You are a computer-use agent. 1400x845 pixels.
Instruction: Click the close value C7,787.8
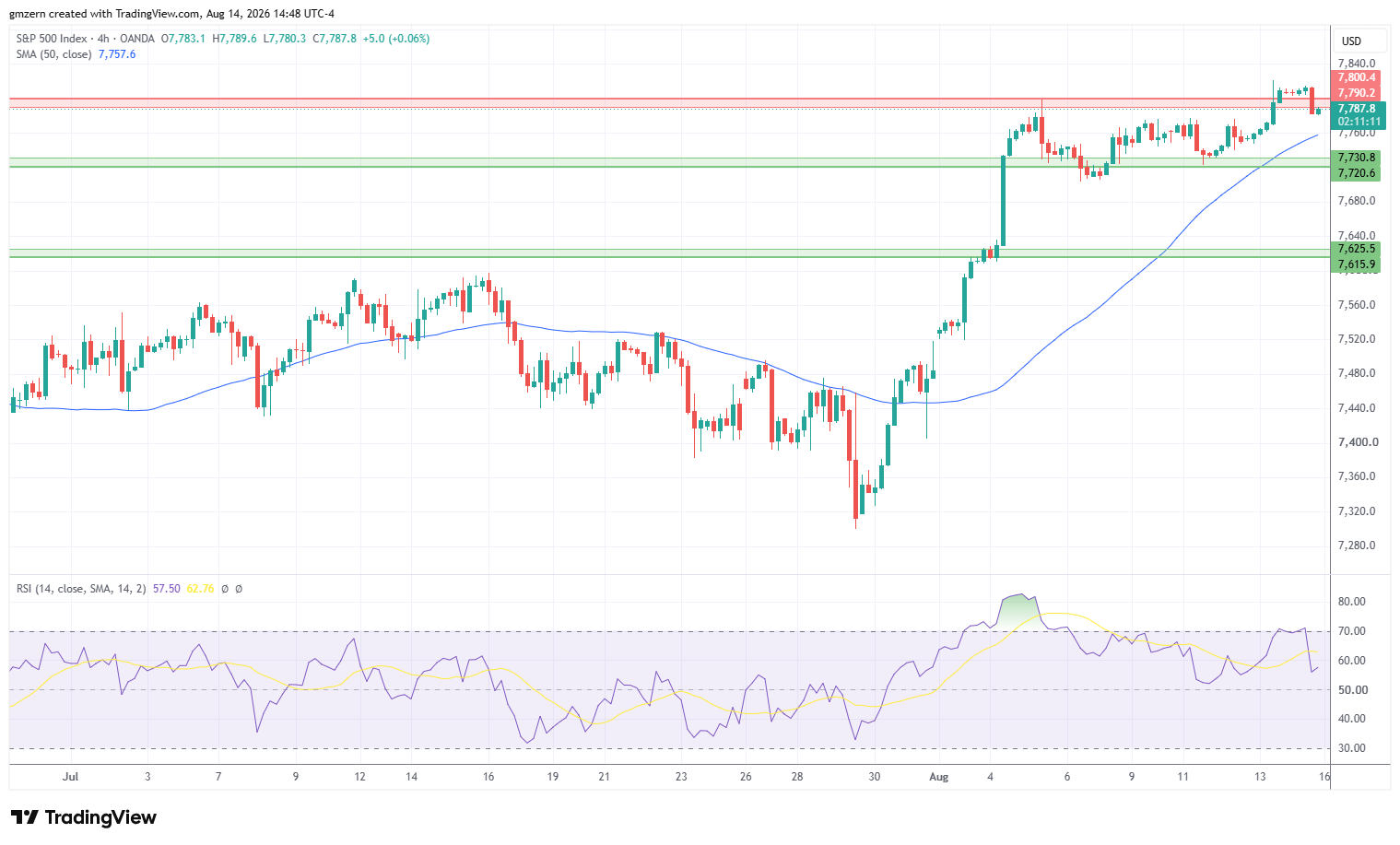click(335, 39)
